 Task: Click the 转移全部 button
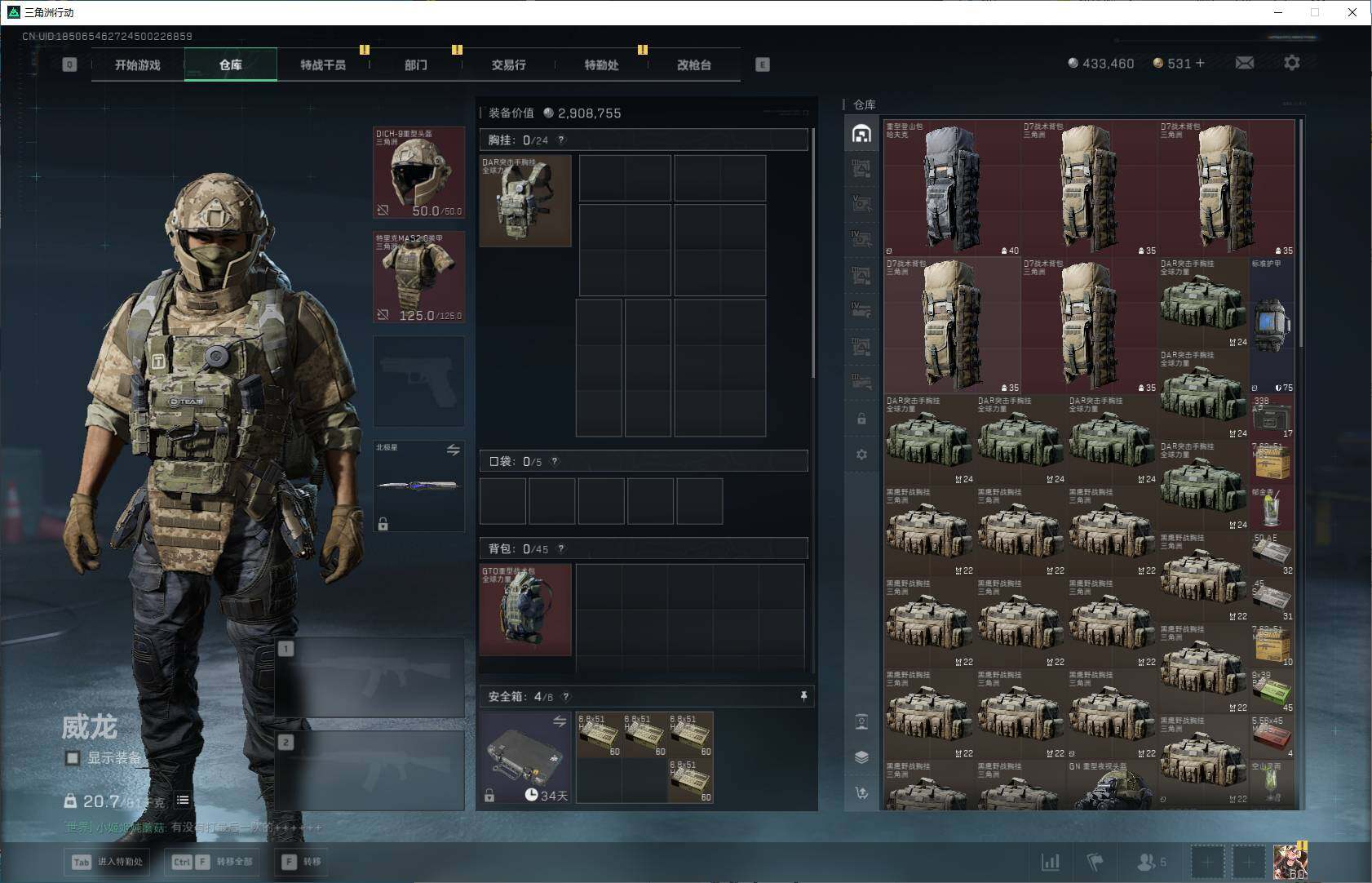[214, 862]
